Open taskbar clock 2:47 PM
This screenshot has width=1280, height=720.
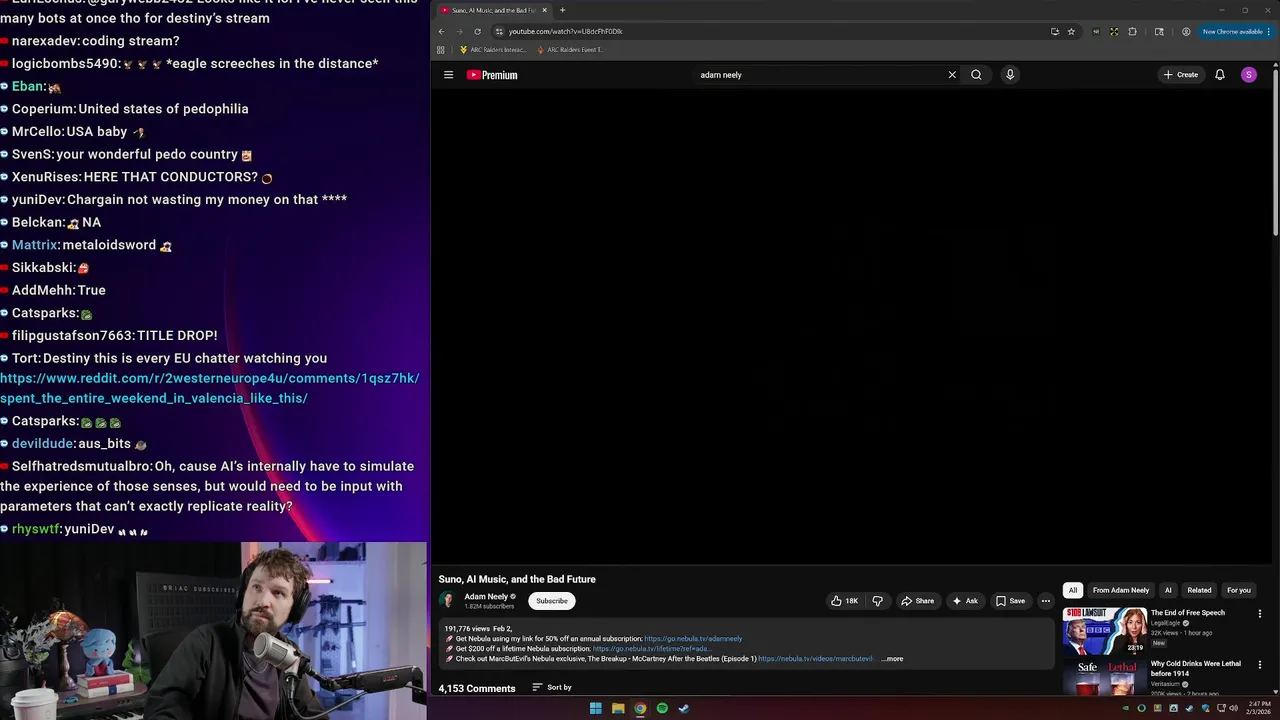coord(1258,709)
